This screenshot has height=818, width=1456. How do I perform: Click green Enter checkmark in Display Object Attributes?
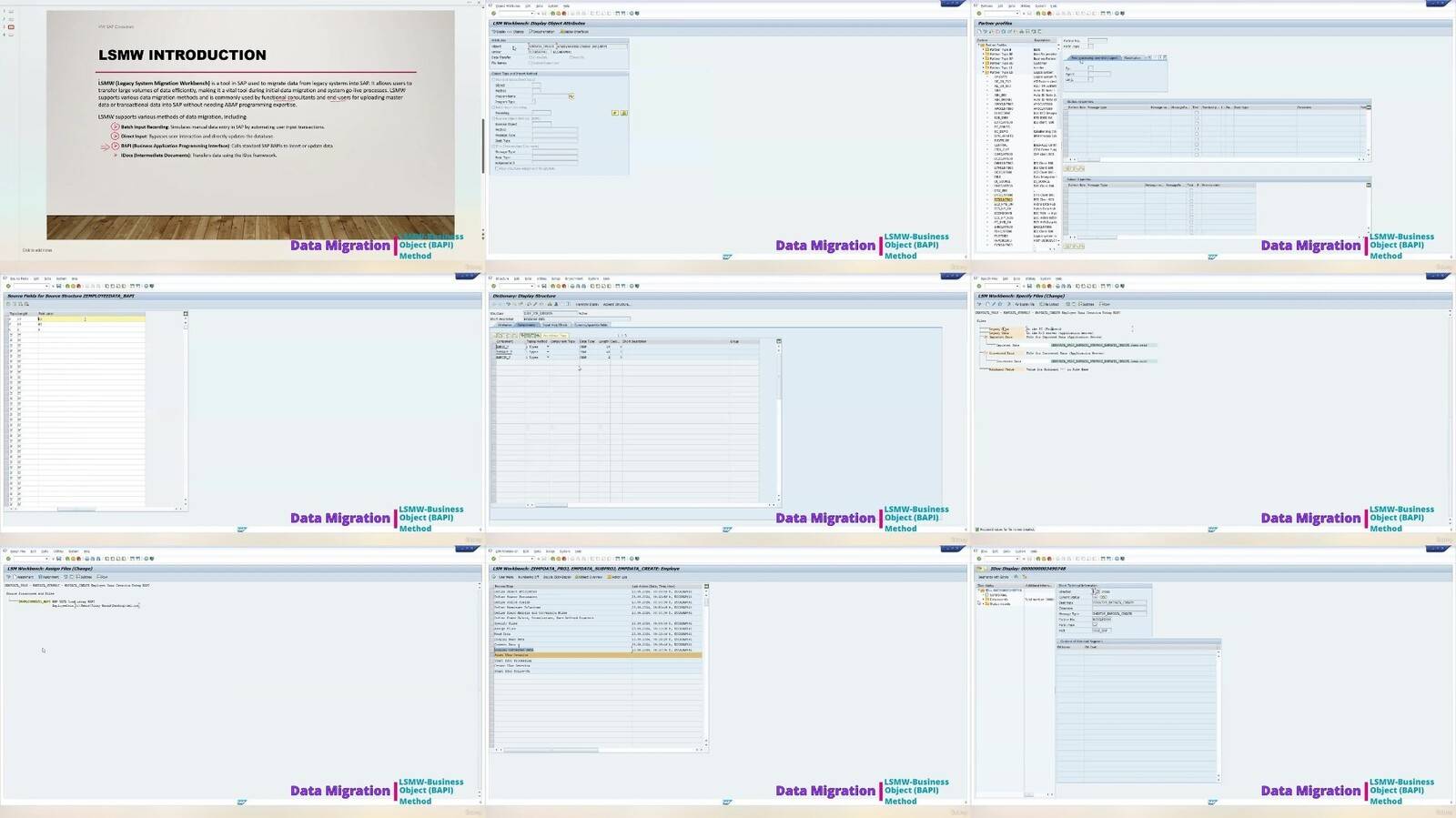tap(493, 14)
